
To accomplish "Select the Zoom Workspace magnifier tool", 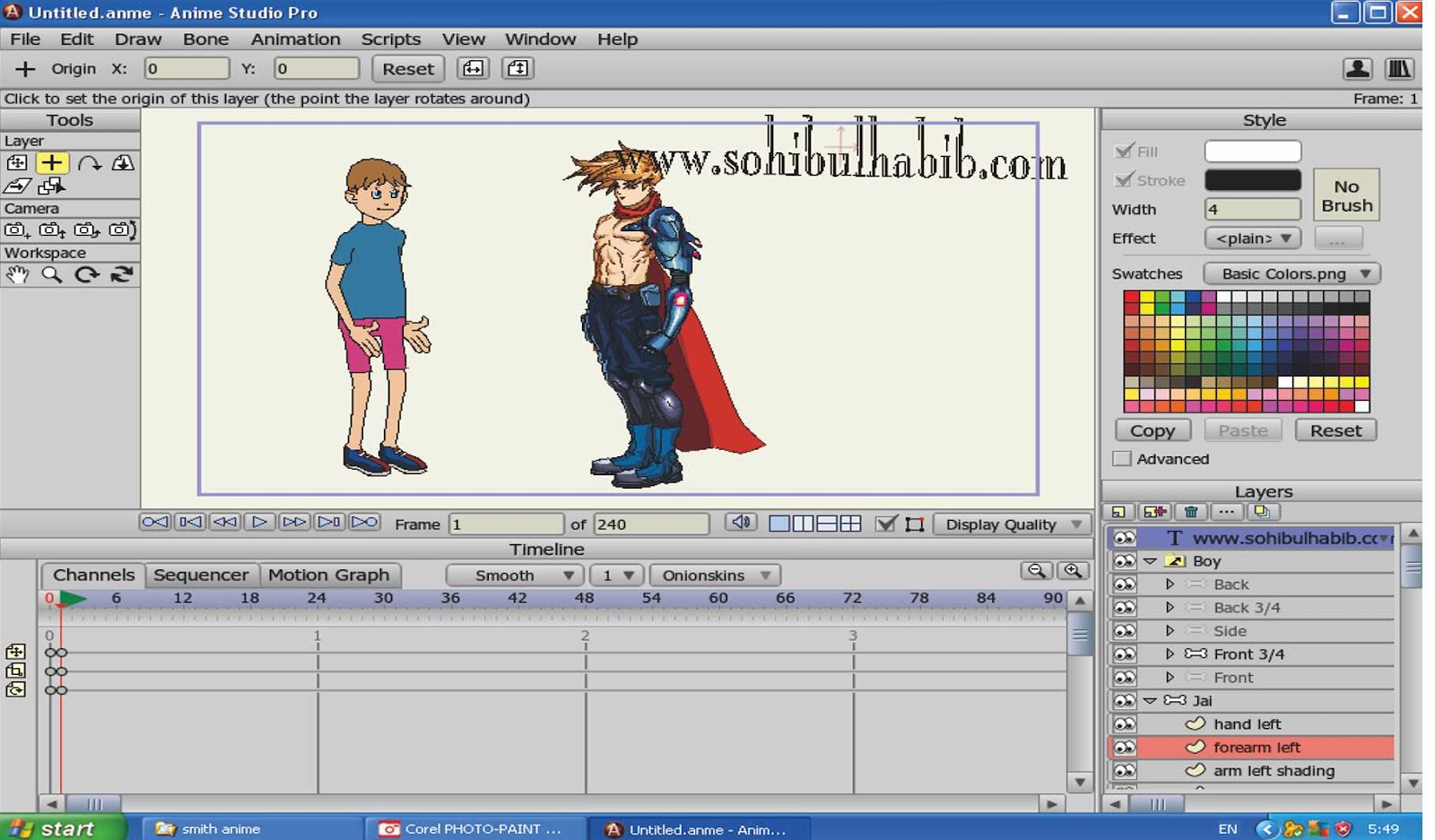I will click(x=52, y=275).
